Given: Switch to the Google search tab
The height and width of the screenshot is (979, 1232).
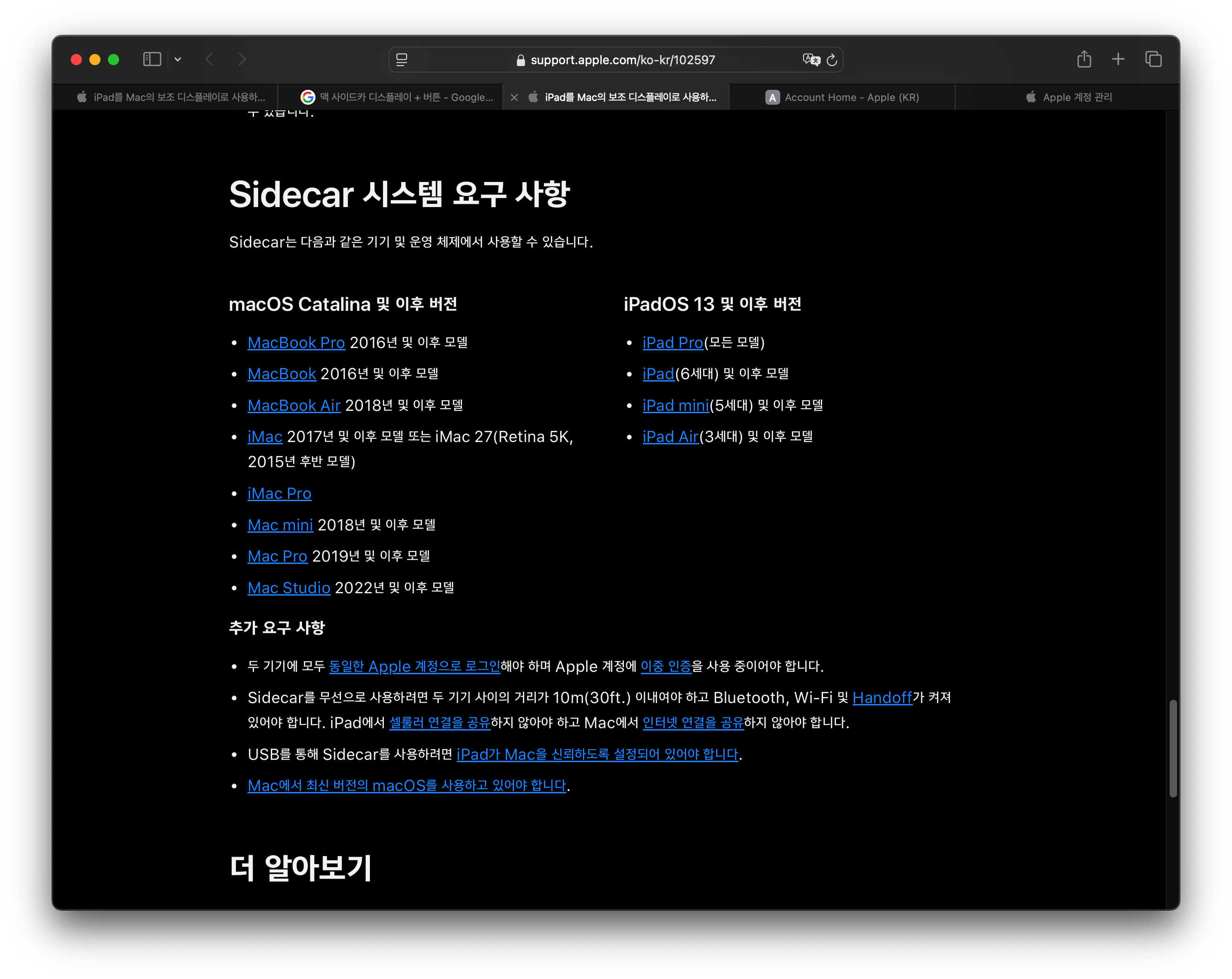Looking at the screenshot, I should (x=397, y=97).
